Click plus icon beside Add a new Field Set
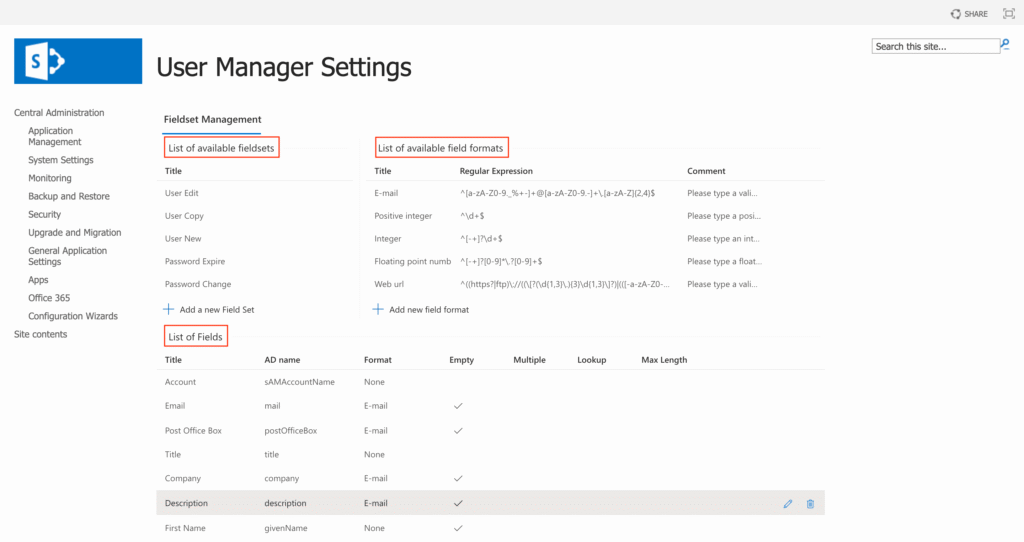This screenshot has width=1024, height=542. click(168, 309)
